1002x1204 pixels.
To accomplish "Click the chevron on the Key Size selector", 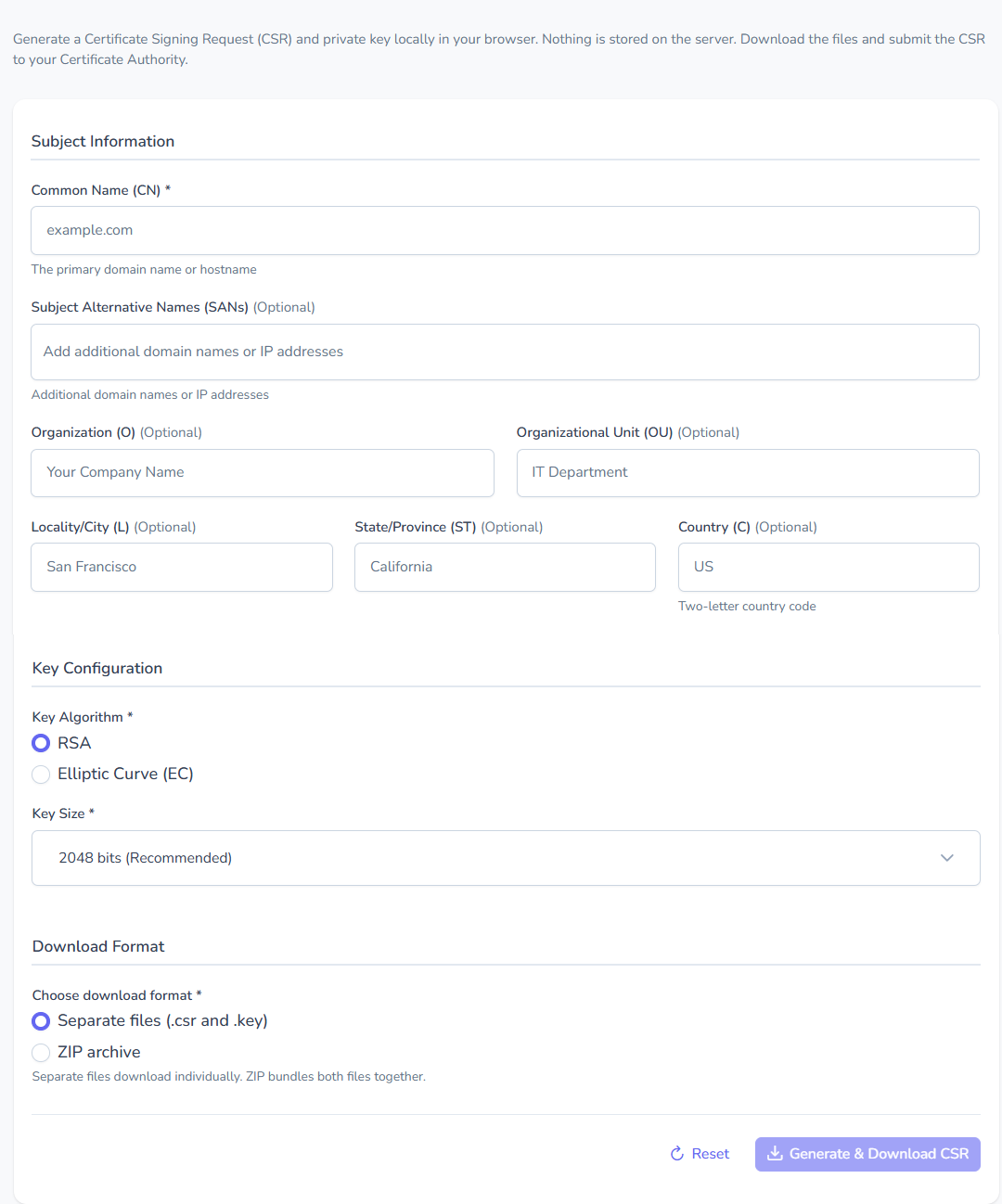I will (947, 858).
